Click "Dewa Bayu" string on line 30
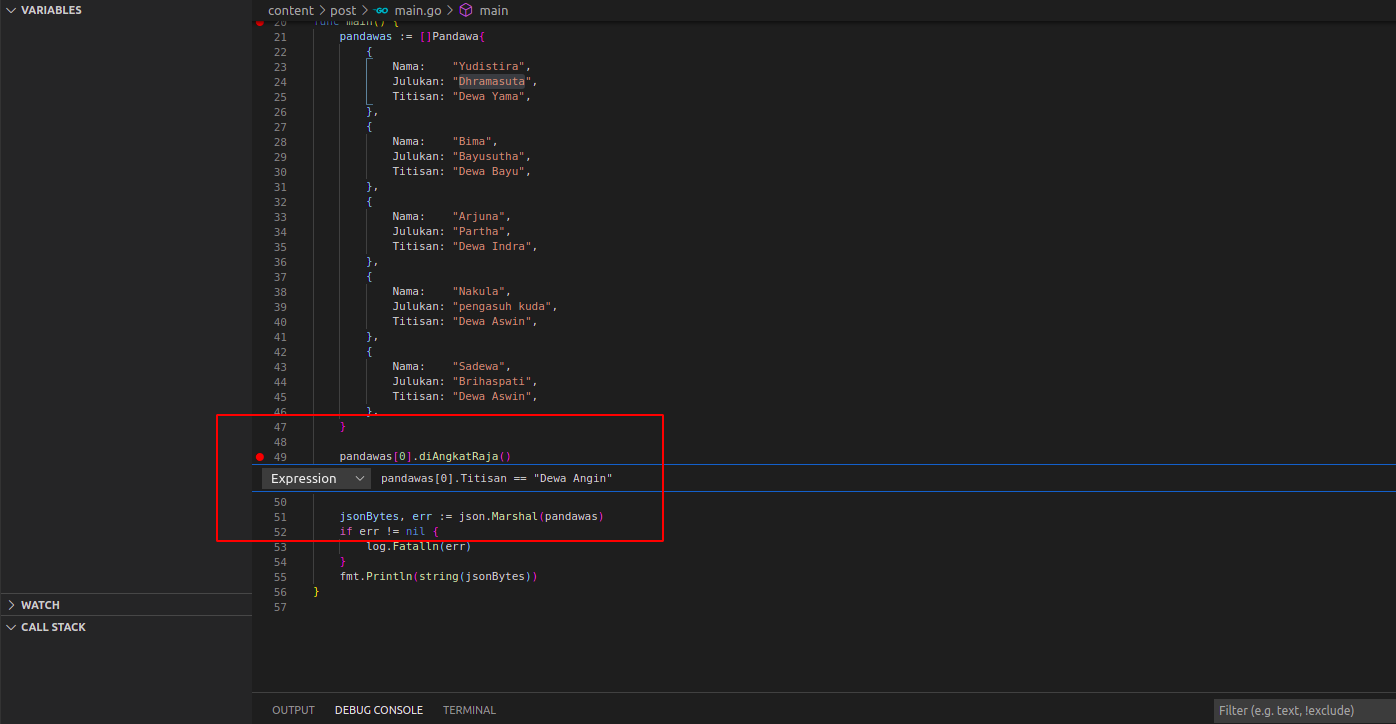Image resolution: width=1396 pixels, height=724 pixels. pos(489,171)
